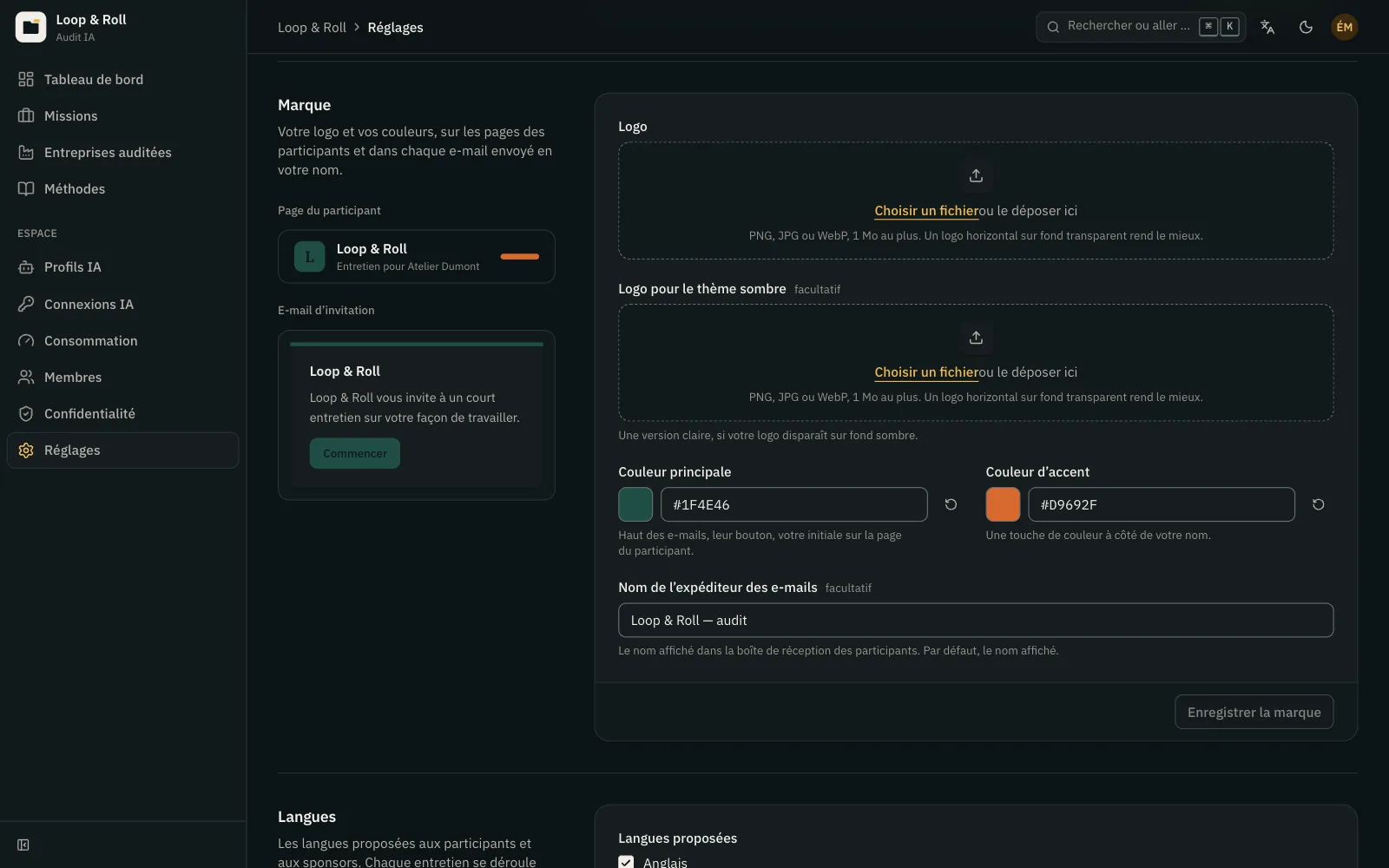
Task: Go to Missions page
Action: (x=122, y=115)
